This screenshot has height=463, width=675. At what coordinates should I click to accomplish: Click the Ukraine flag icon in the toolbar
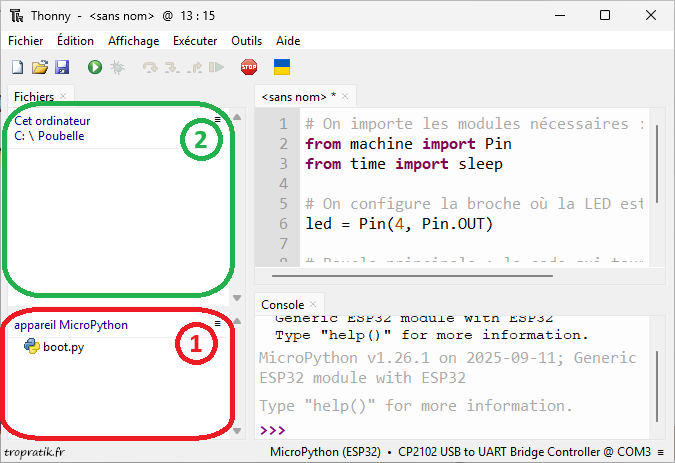pos(283,67)
